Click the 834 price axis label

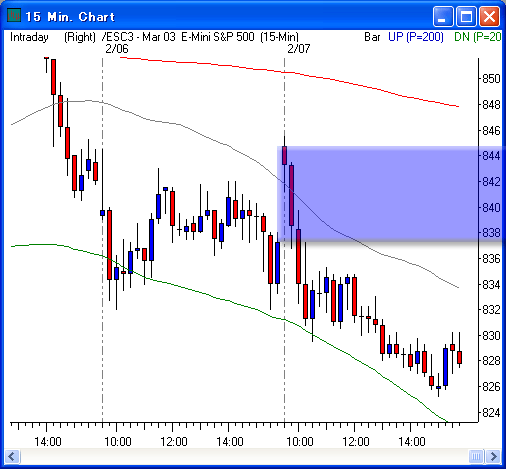492,285
